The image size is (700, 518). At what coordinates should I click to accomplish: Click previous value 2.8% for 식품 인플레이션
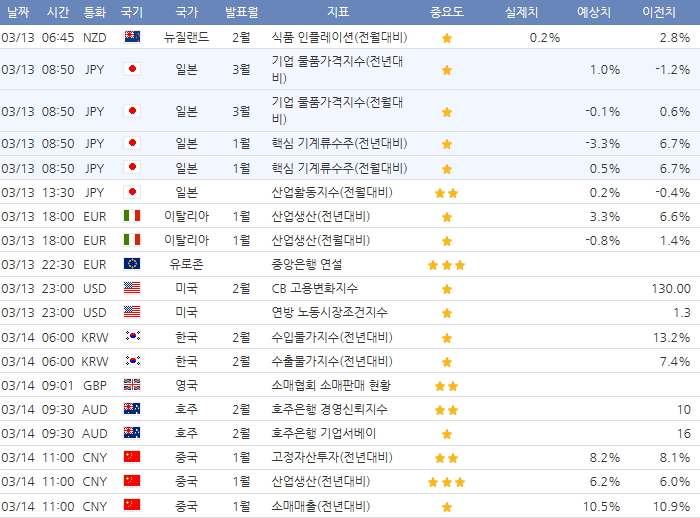(x=675, y=38)
